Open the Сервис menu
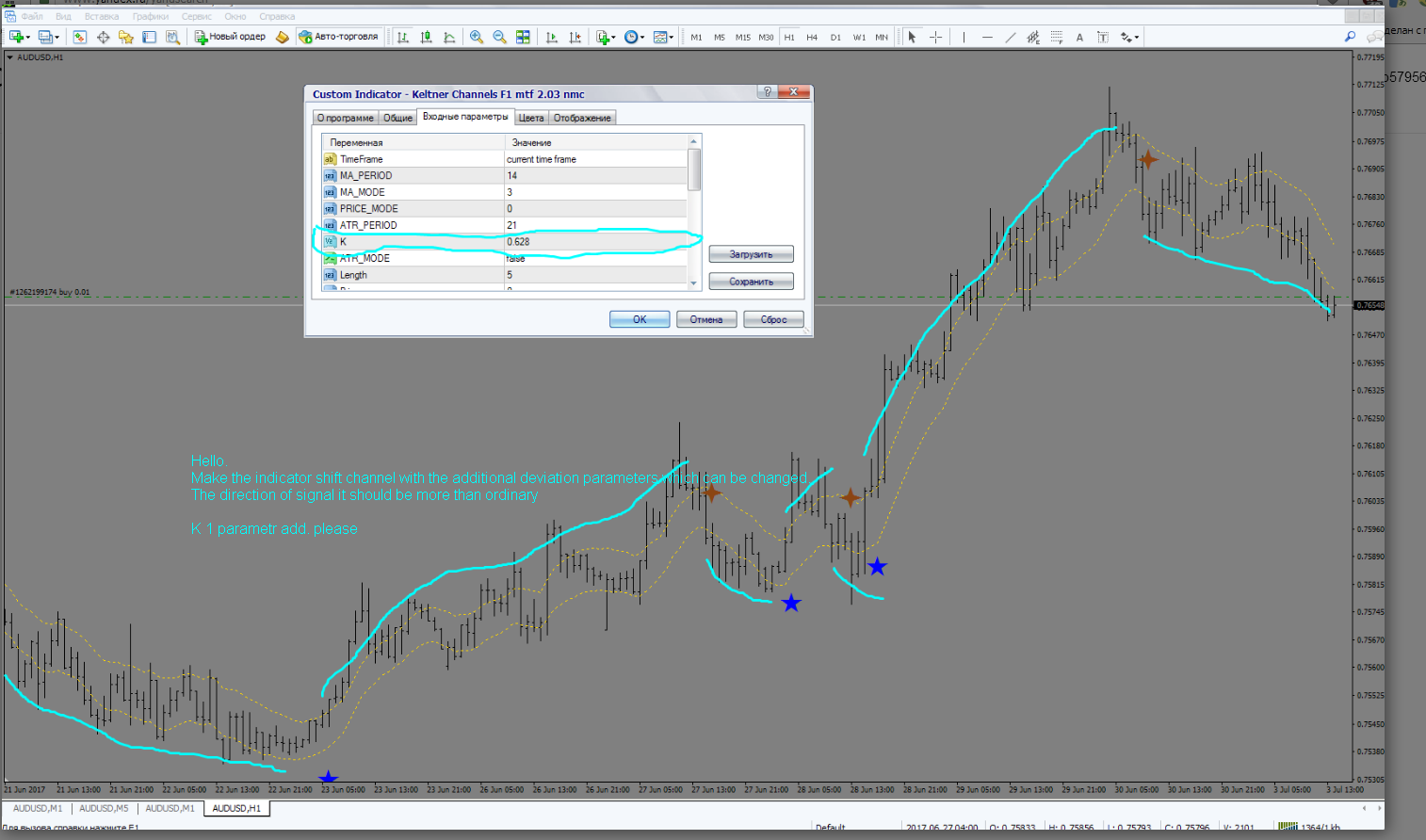 point(197,16)
